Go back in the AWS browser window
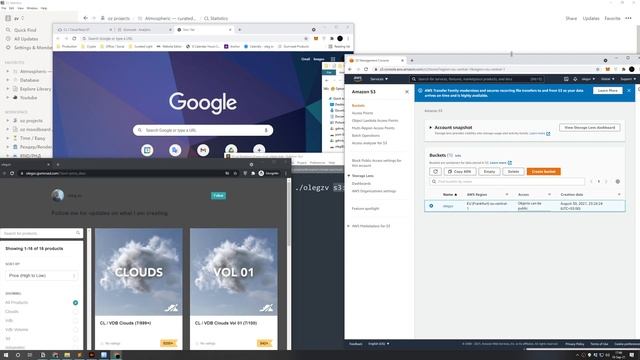Image resolution: width=640 pixels, height=360 pixels. 350,69
